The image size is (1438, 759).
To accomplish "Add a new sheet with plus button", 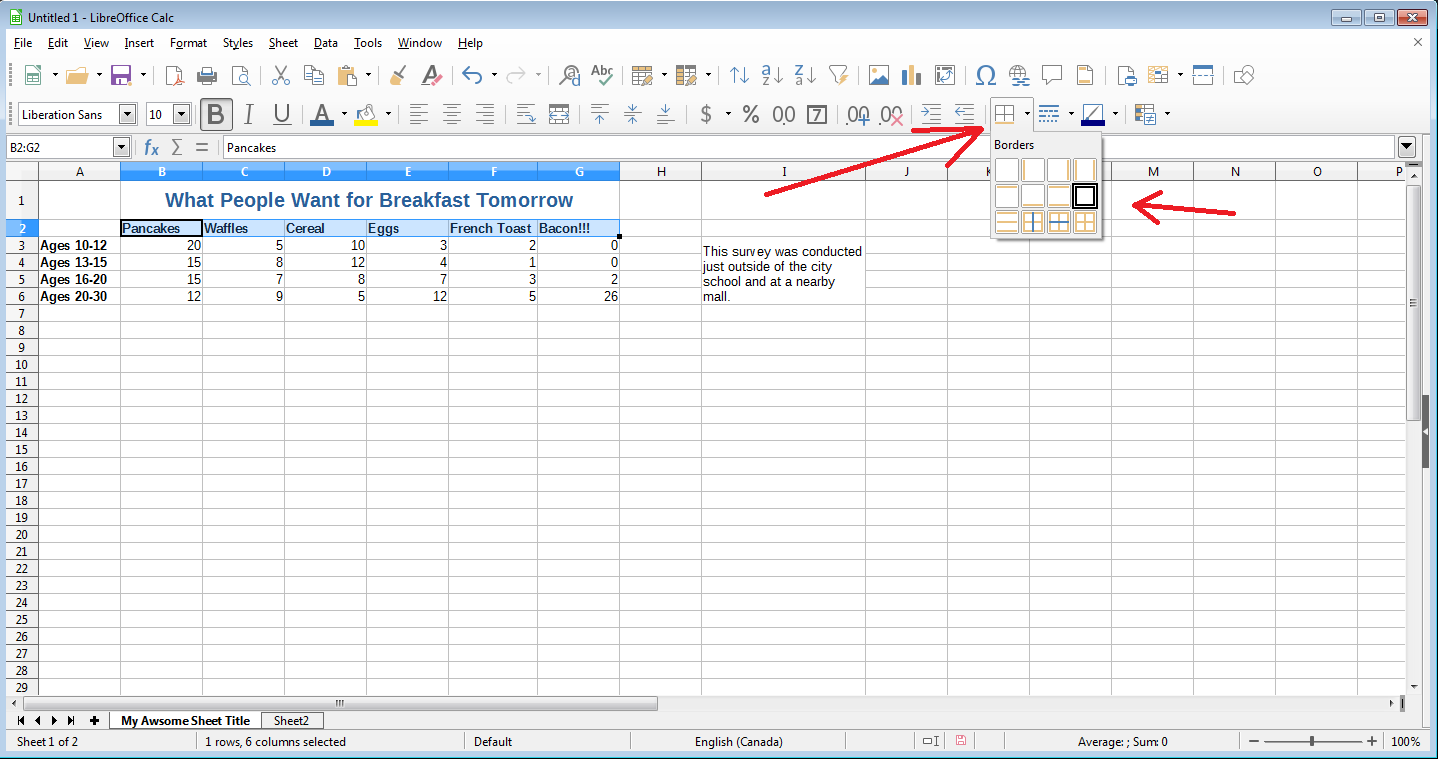I will point(94,720).
